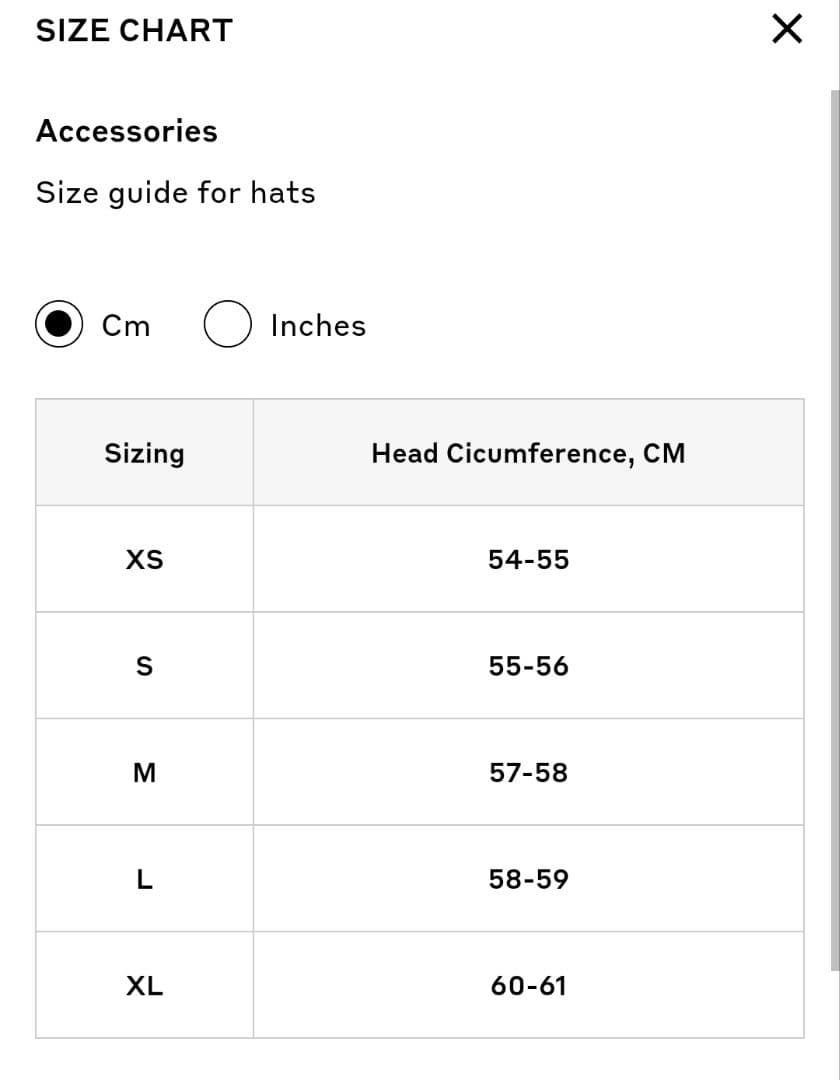Click the Cm label text
840x1080 pixels.
coord(126,326)
